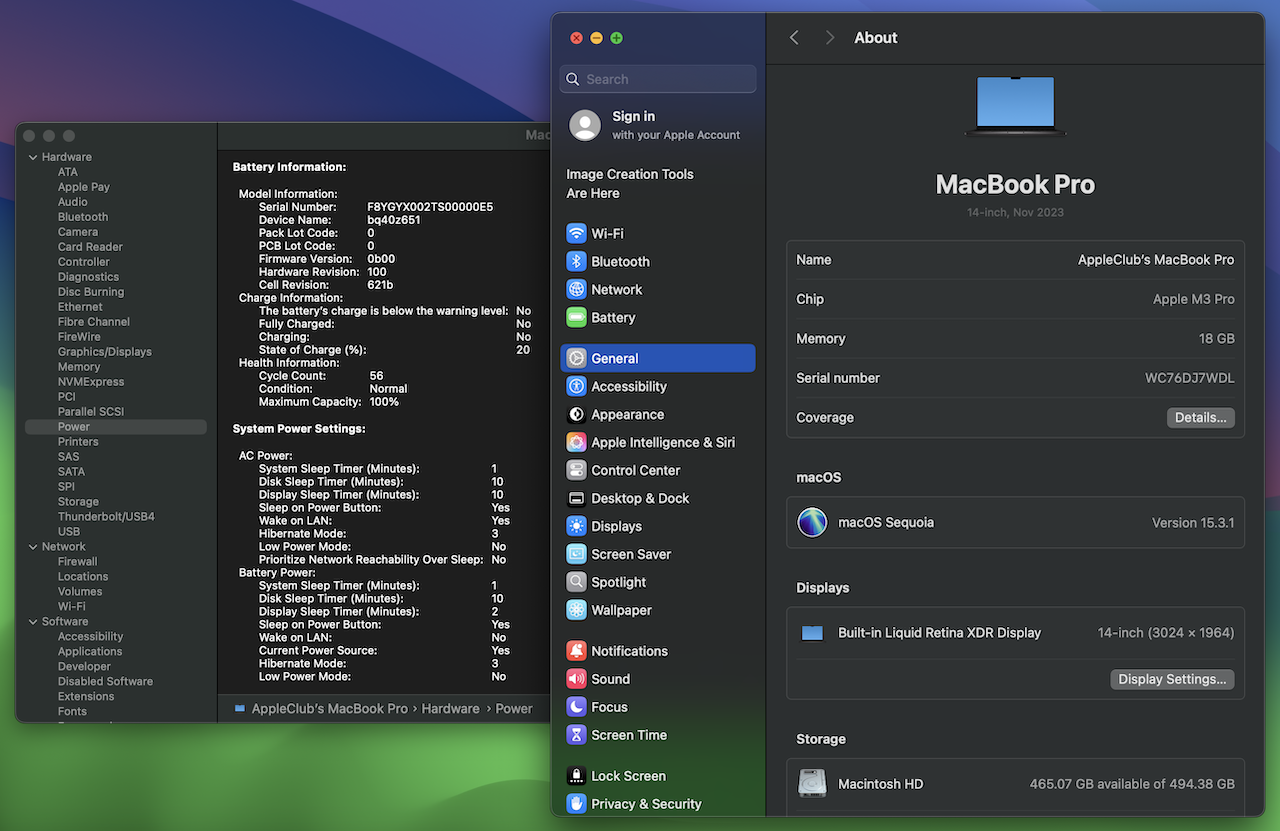The width and height of the screenshot is (1280, 831).
Task: Select USB in System Information sidebar
Action: pyautogui.click(x=69, y=532)
